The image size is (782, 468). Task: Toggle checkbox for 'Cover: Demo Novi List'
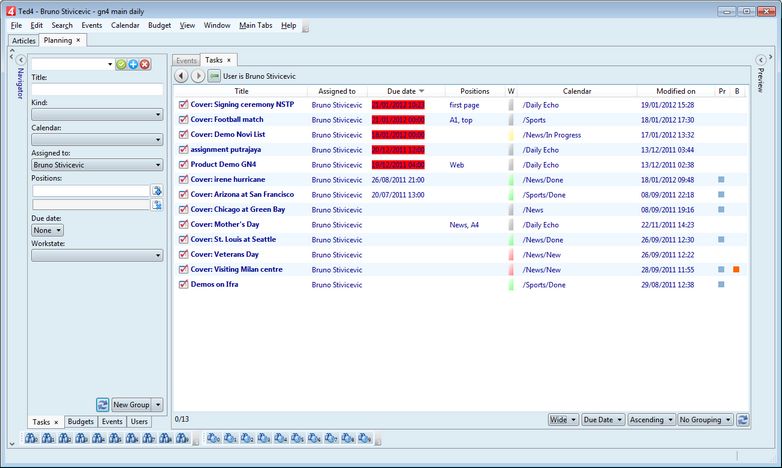[x=184, y=135]
